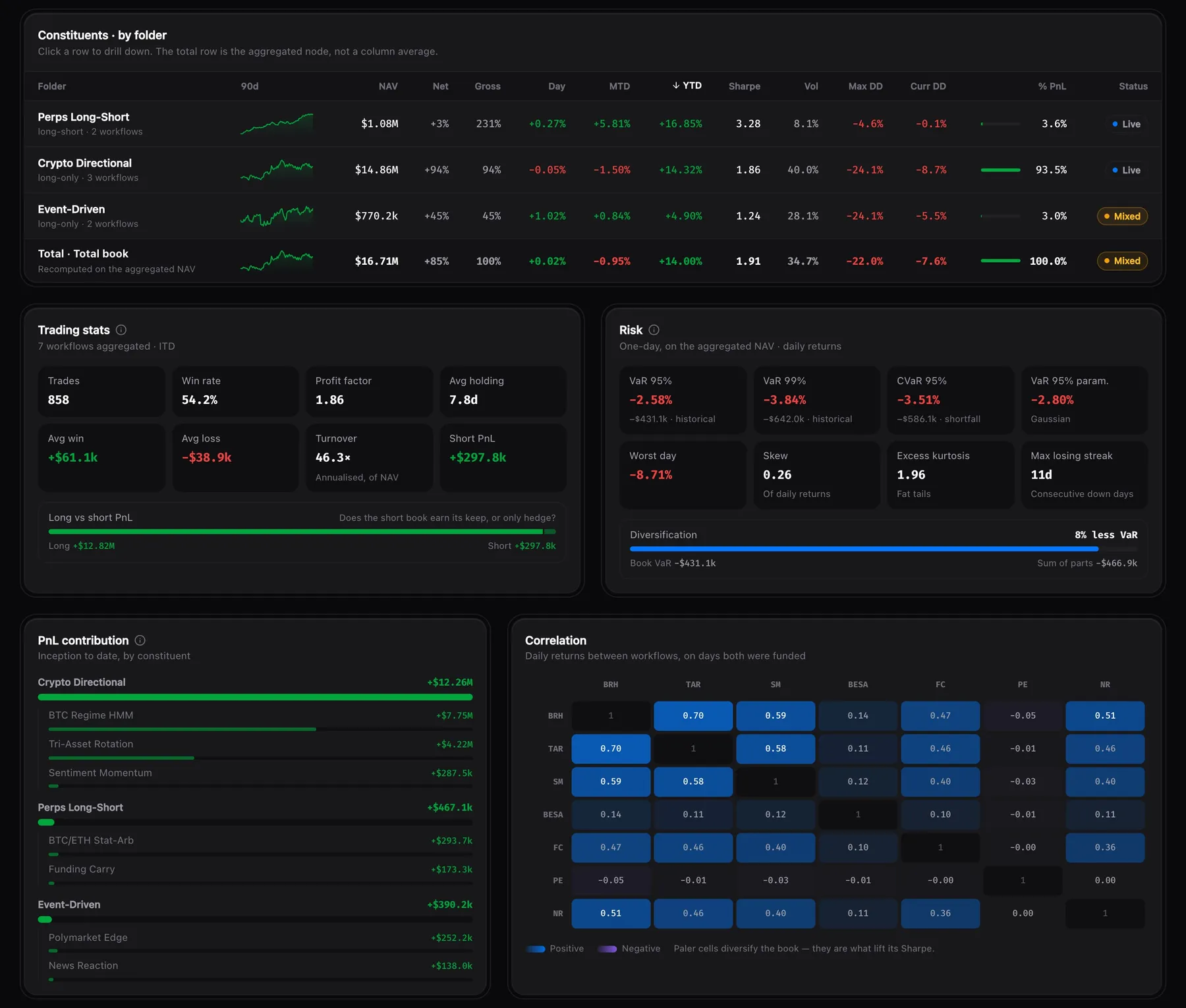Viewport: 1186px width, 1008px height.
Task: Click the Crypto Directional % PnL bar
Action: [x=1000, y=170]
